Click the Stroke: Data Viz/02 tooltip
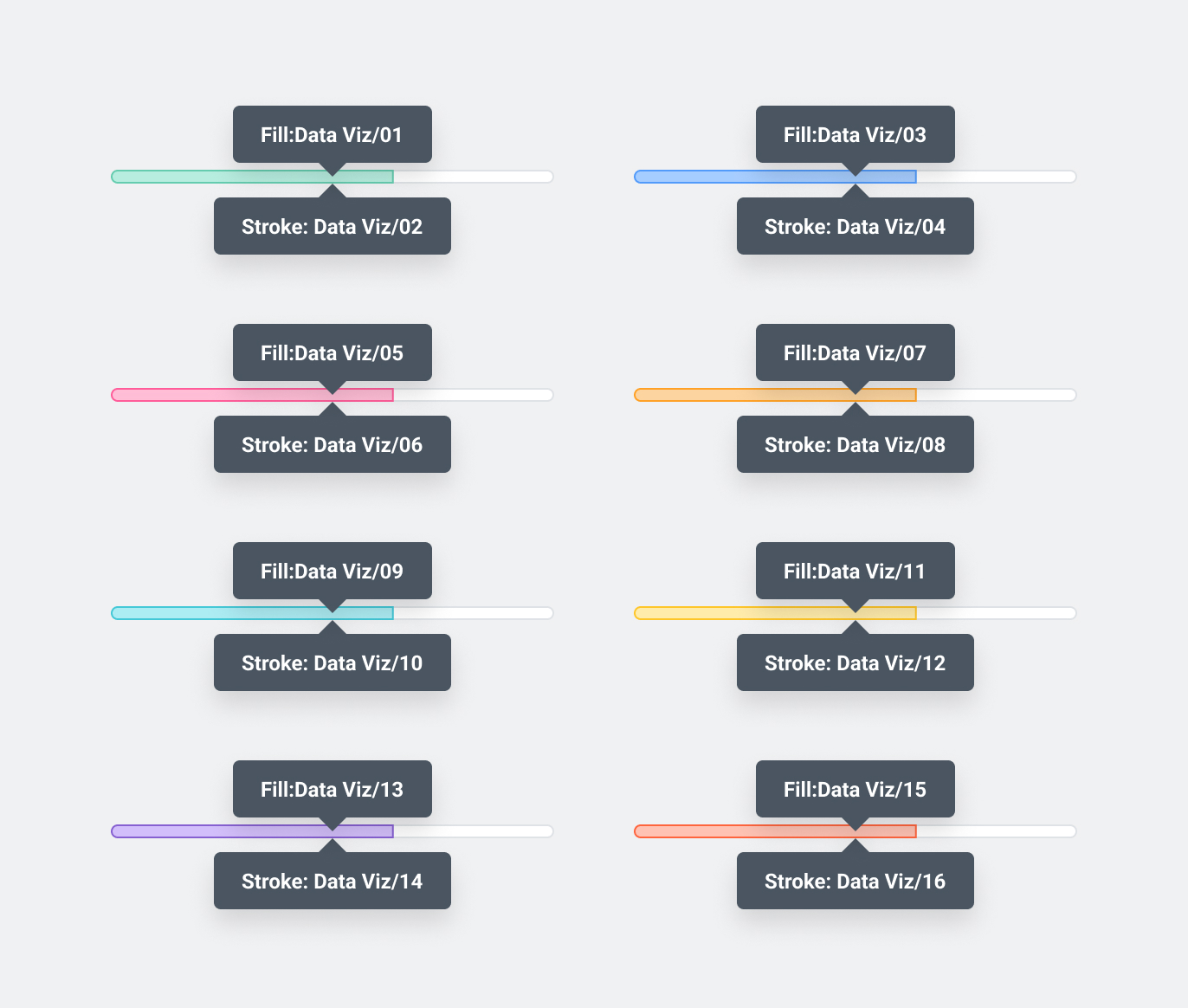The width and height of the screenshot is (1188, 1008). pyautogui.click(x=332, y=226)
